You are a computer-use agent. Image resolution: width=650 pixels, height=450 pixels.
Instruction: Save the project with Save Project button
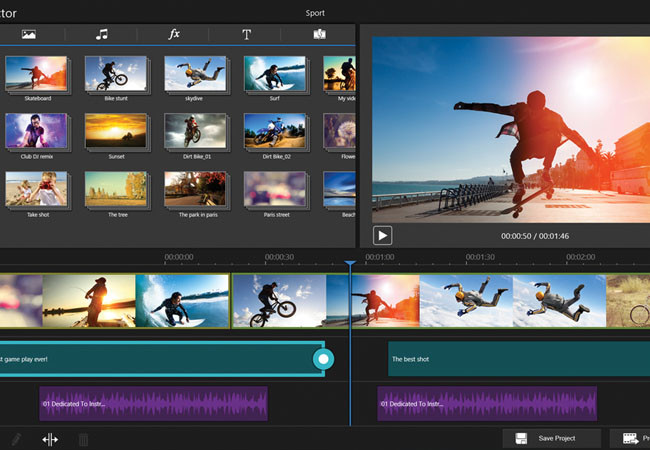click(552, 438)
